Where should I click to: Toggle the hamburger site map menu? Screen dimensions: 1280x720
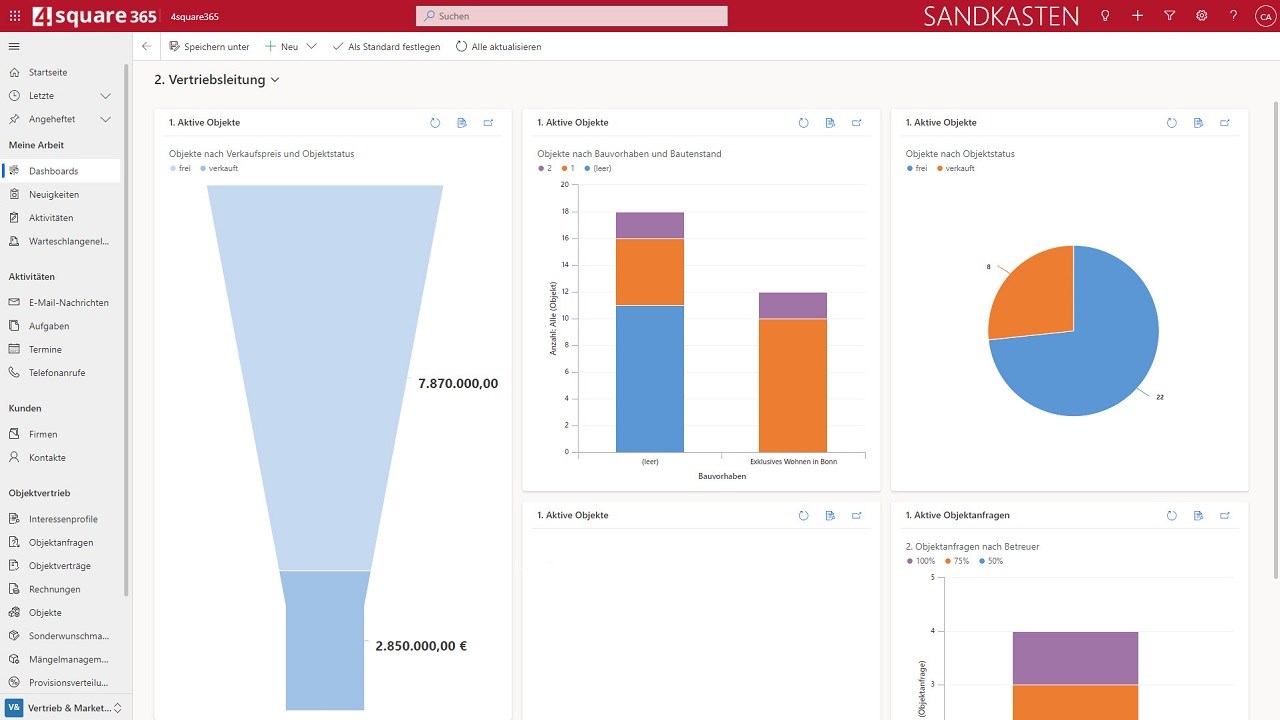pos(14,46)
